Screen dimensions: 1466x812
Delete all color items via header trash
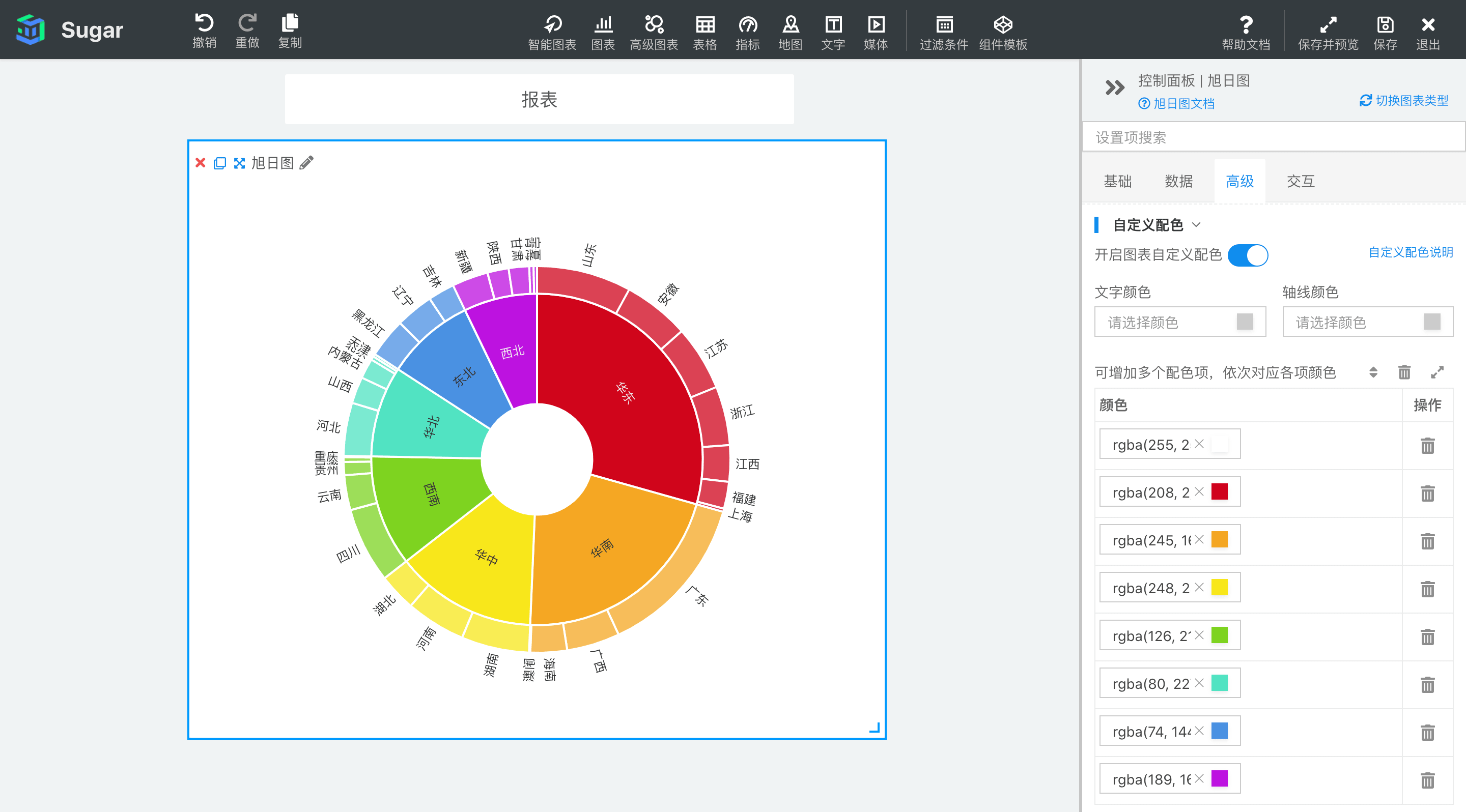(1404, 372)
